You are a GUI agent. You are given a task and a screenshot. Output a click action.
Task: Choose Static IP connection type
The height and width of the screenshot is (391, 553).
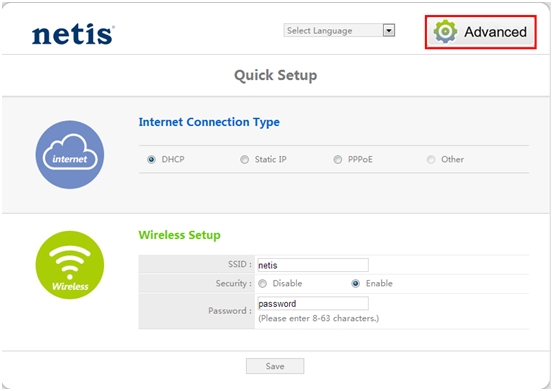point(244,160)
